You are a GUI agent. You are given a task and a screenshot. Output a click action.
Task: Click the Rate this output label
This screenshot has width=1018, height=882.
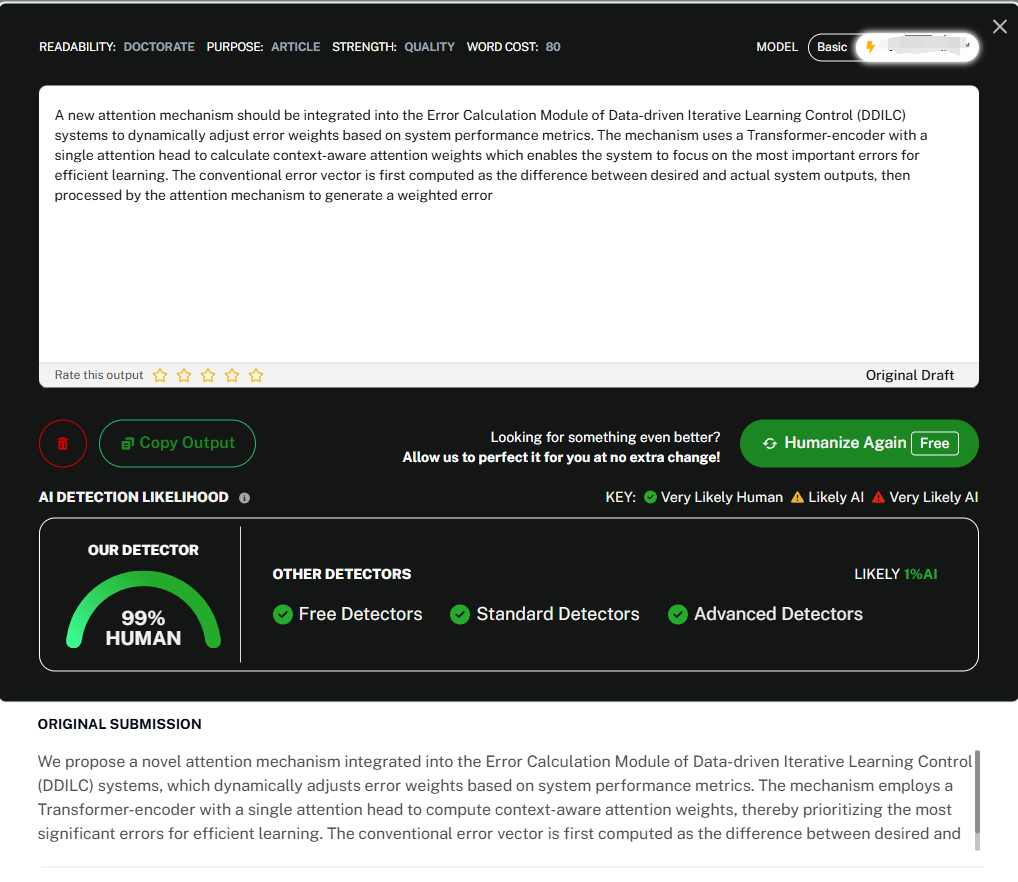tap(99, 375)
